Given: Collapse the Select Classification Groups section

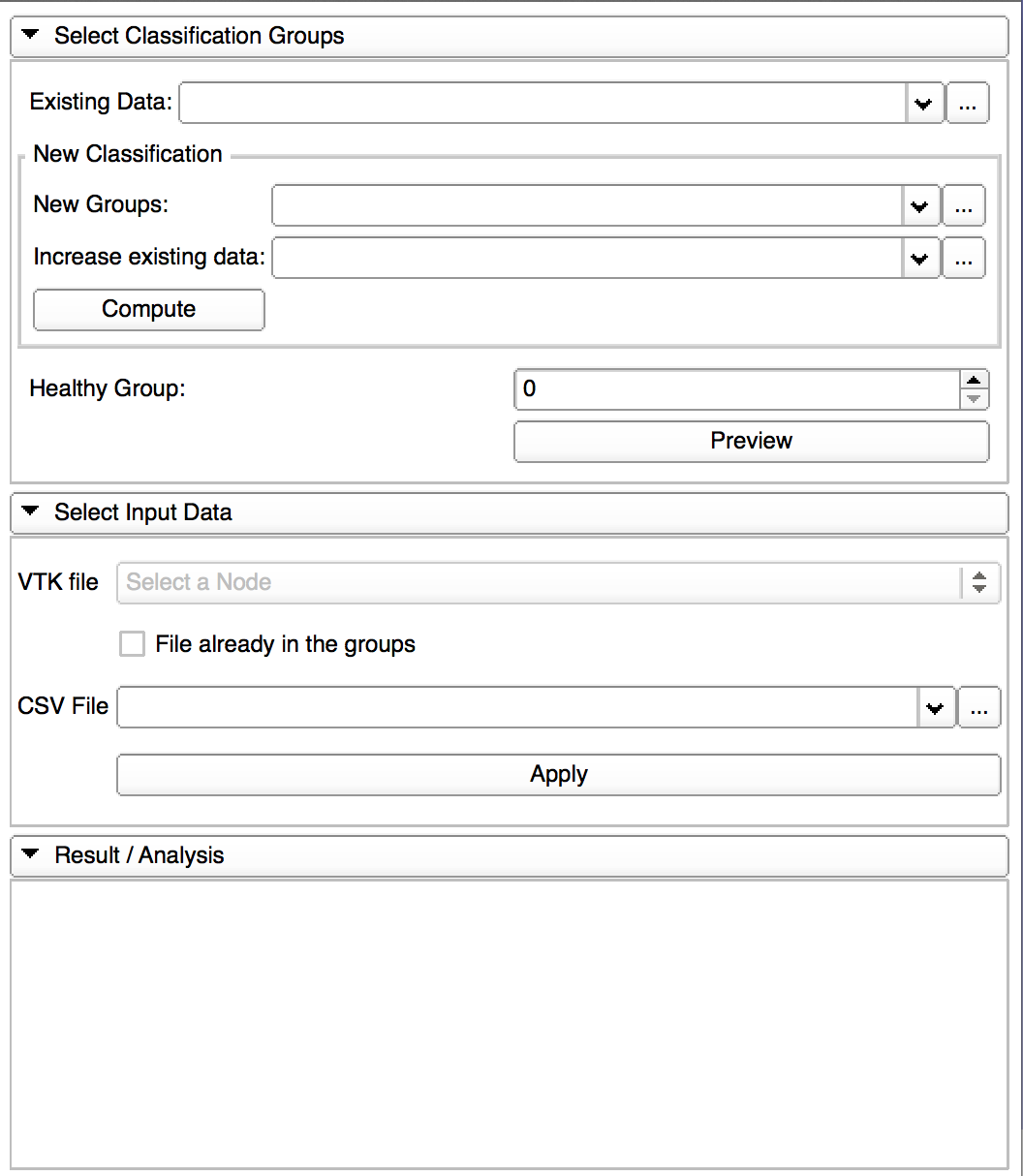Looking at the screenshot, I should click(x=30, y=36).
